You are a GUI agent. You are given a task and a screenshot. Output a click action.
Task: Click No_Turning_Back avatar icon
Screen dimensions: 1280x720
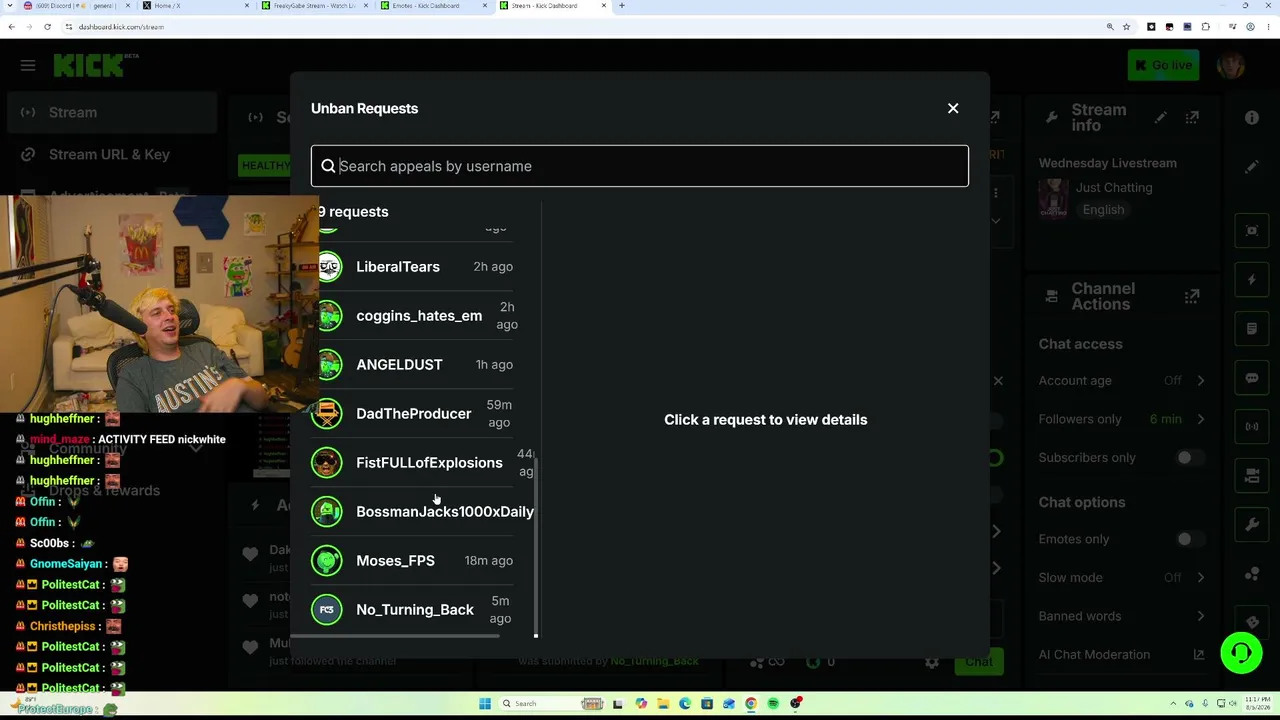(x=327, y=610)
